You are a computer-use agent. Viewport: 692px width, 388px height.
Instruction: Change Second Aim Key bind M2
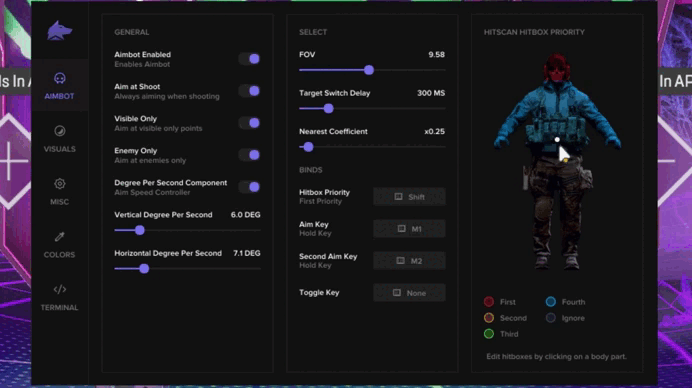pos(409,261)
